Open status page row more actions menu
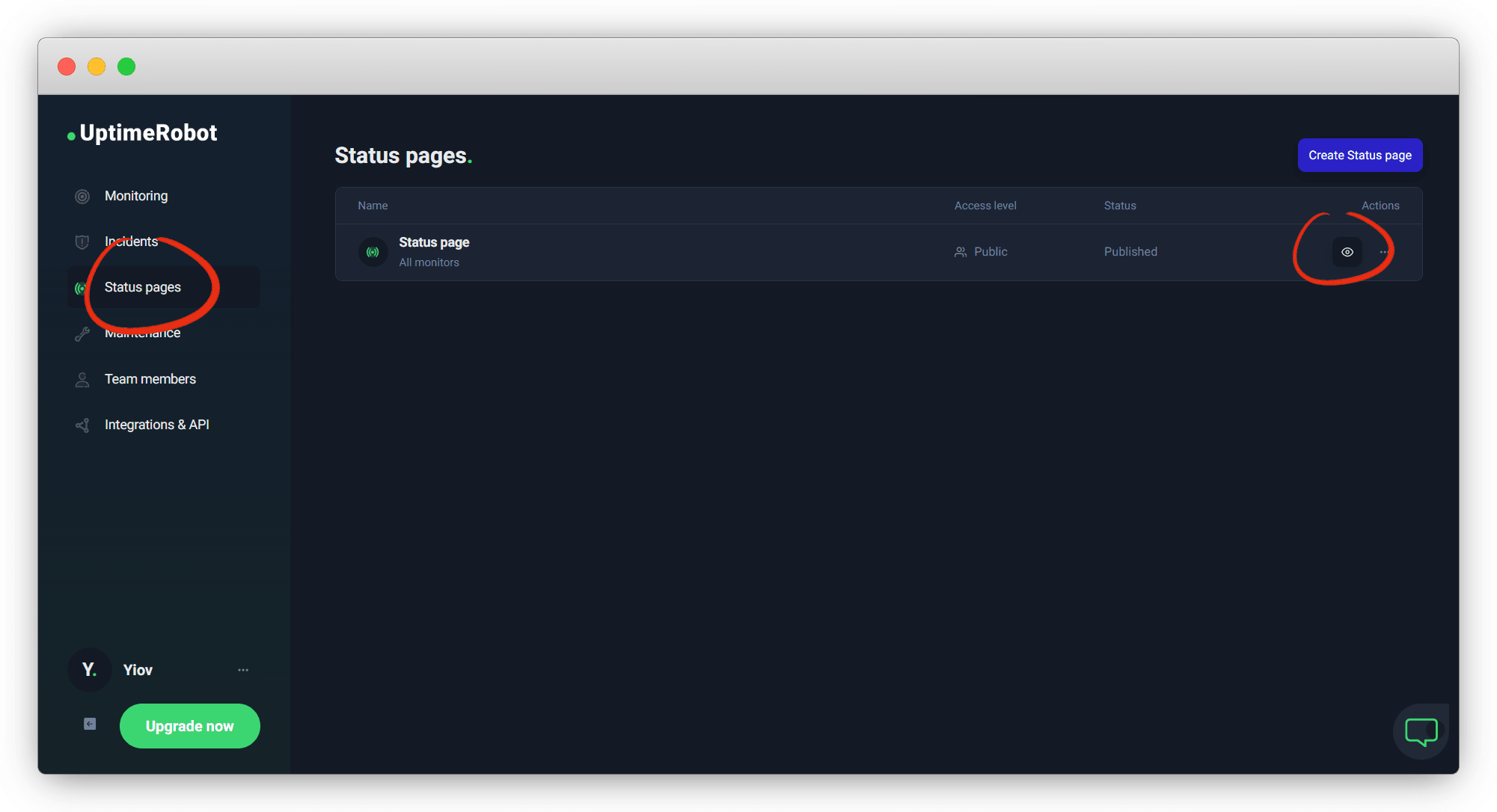The height and width of the screenshot is (812, 1497). [1384, 252]
